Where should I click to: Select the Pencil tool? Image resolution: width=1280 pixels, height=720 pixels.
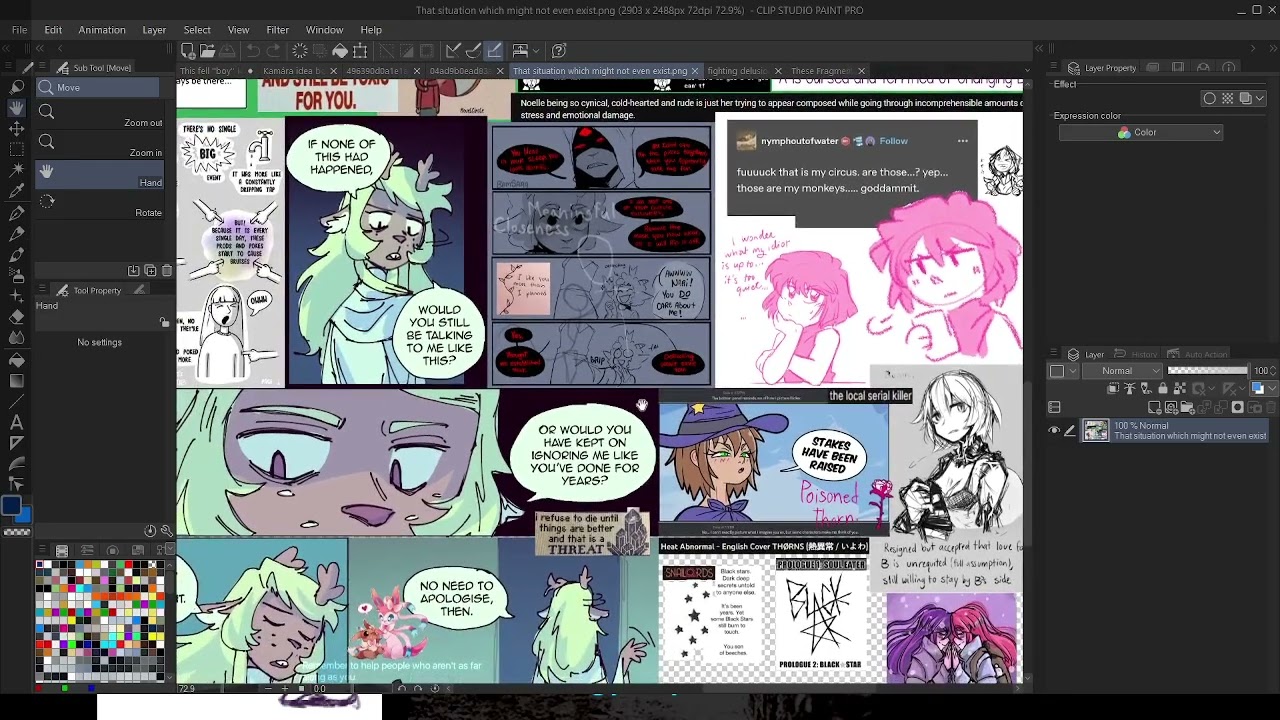[17, 234]
